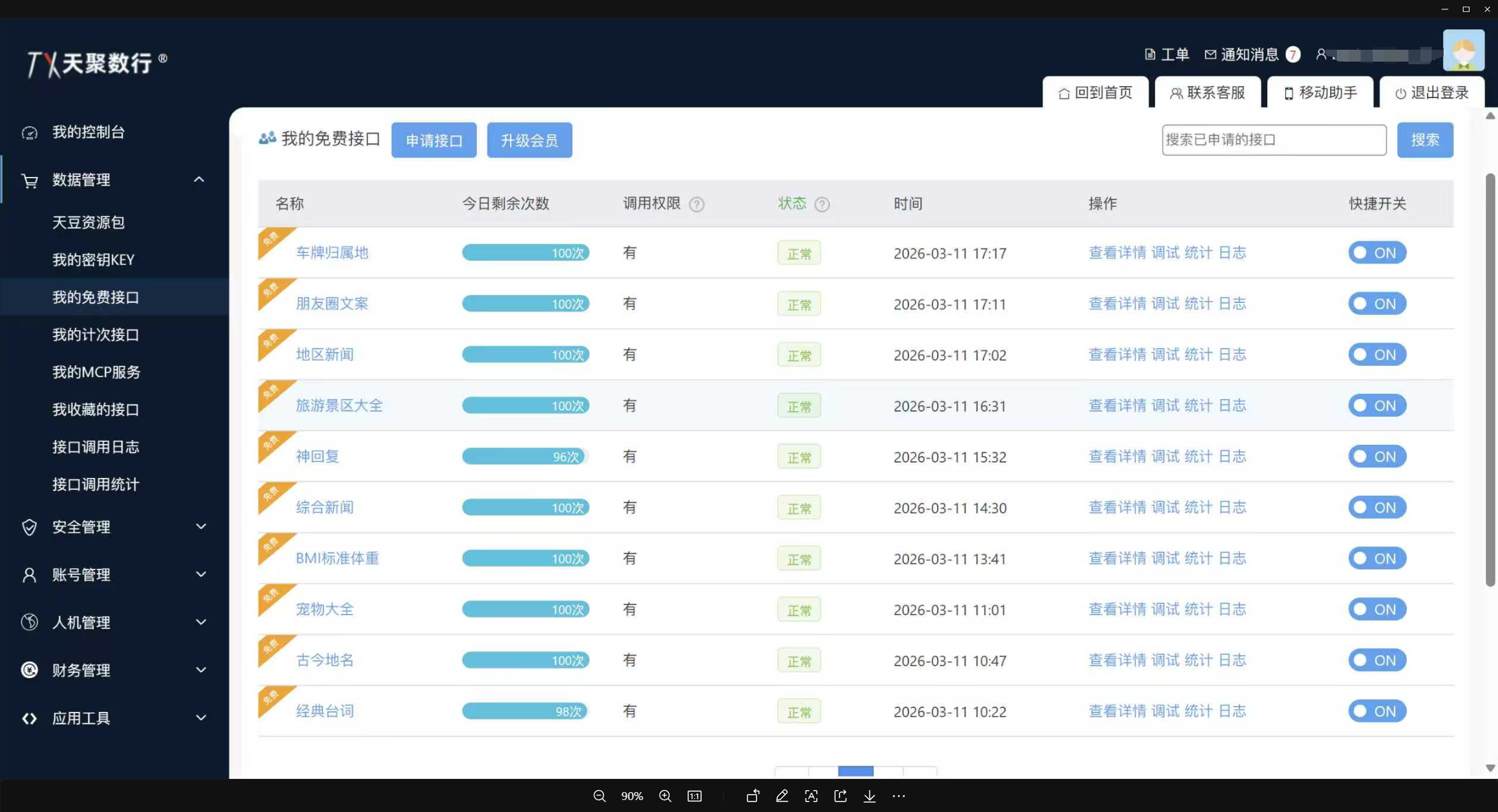The height and width of the screenshot is (812, 1498).
Task: Focus the 搜索已申请的接口 input field
Action: pyautogui.click(x=1274, y=140)
